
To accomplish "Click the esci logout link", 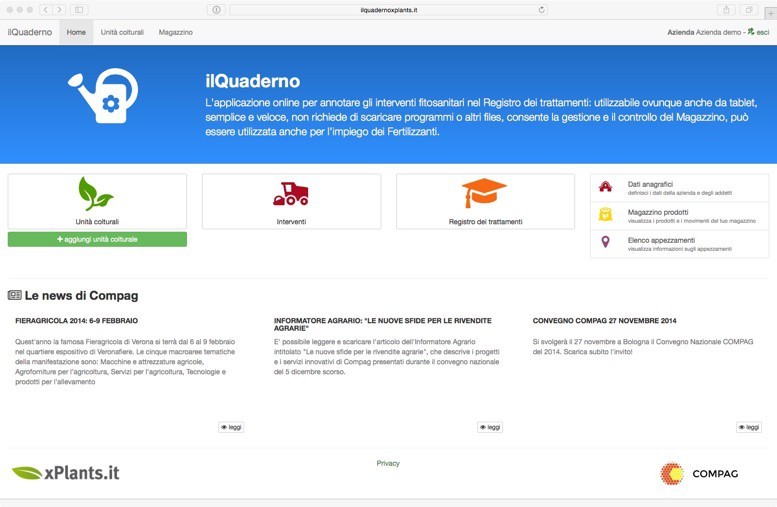I will tap(763, 32).
